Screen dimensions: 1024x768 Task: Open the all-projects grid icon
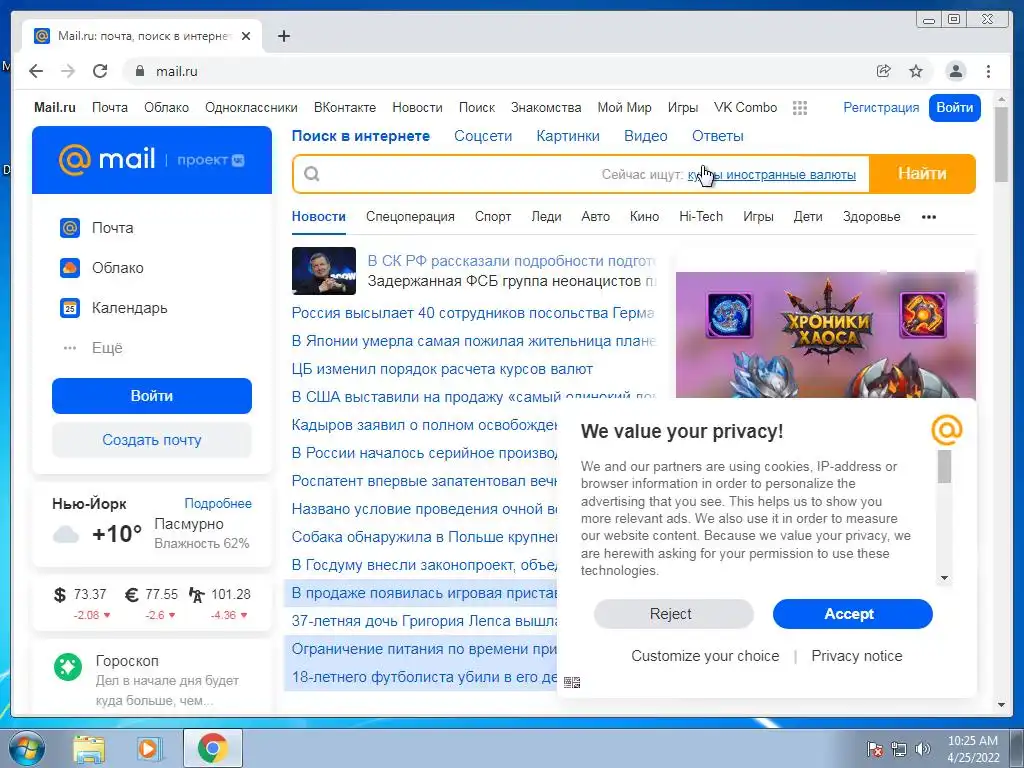pyautogui.click(x=800, y=108)
